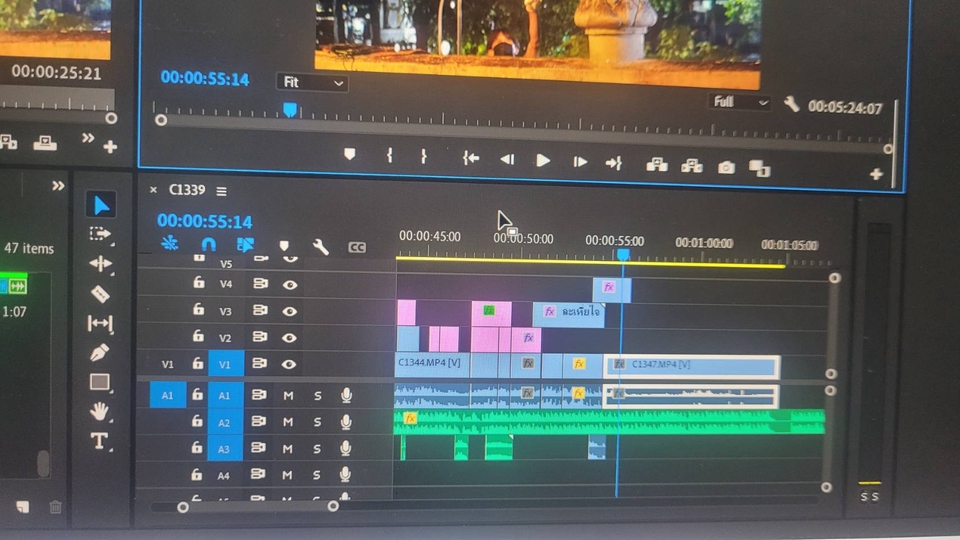Open the Fit zoom level dropdown

[x=312, y=83]
